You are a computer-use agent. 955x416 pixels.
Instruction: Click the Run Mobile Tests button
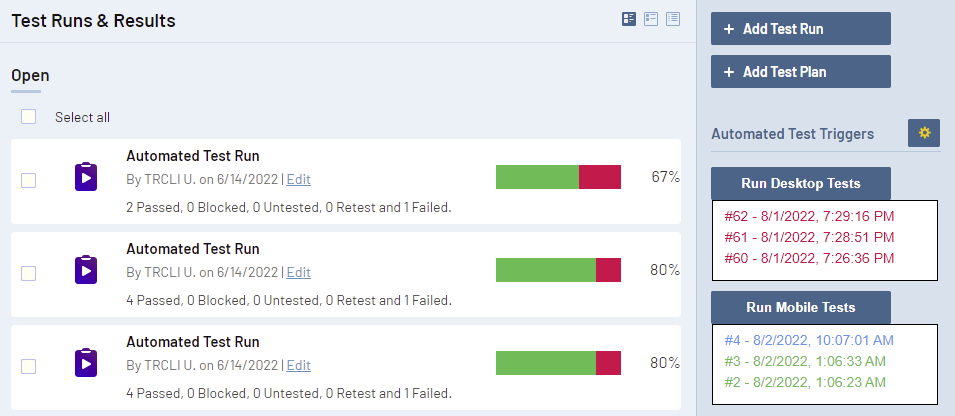point(800,307)
